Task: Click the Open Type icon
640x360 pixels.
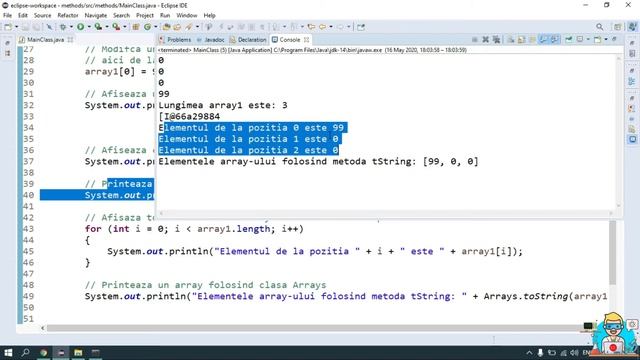Action: (x=166, y=27)
